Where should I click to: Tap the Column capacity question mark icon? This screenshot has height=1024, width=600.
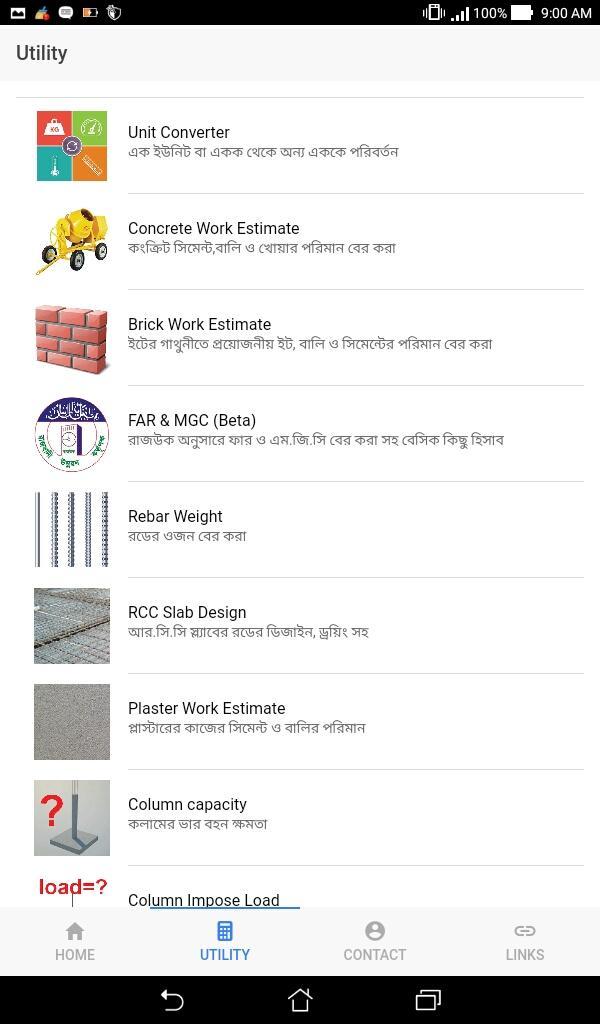(x=72, y=818)
